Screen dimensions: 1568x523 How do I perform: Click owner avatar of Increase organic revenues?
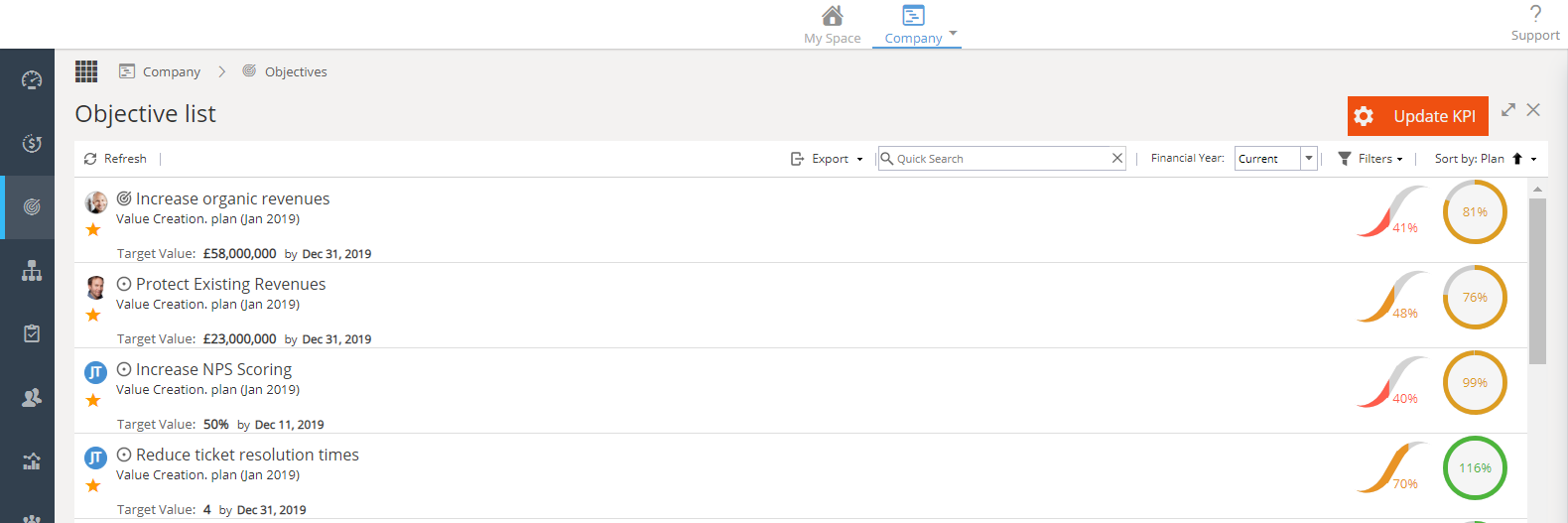pyautogui.click(x=96, y=202)
